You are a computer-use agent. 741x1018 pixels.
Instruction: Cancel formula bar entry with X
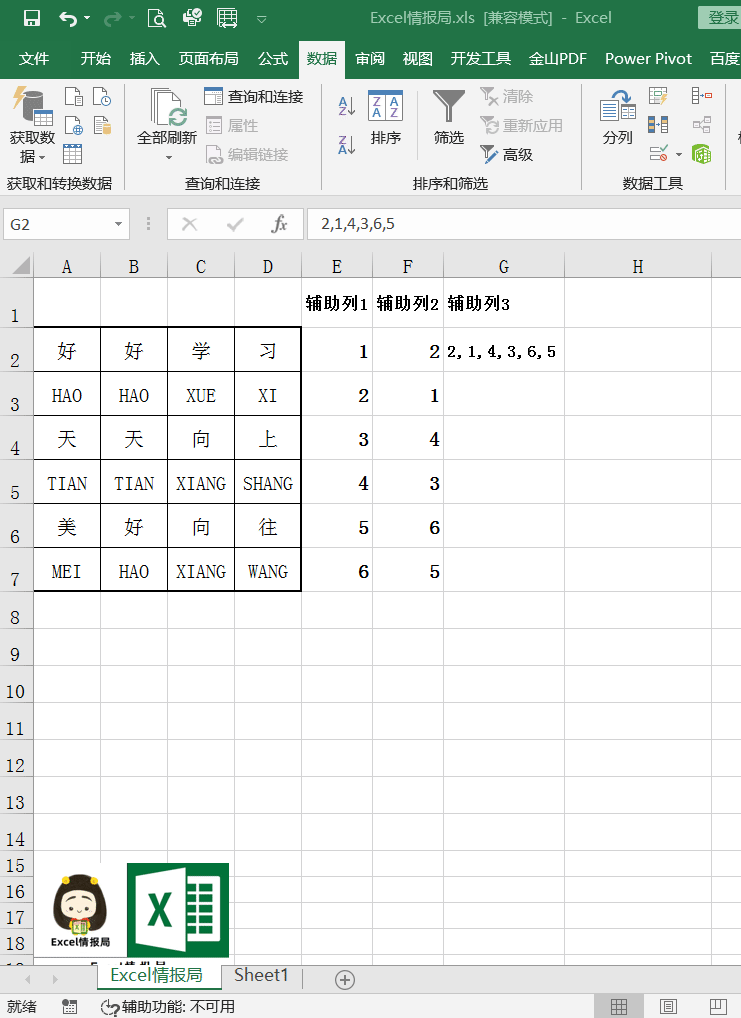190,225
